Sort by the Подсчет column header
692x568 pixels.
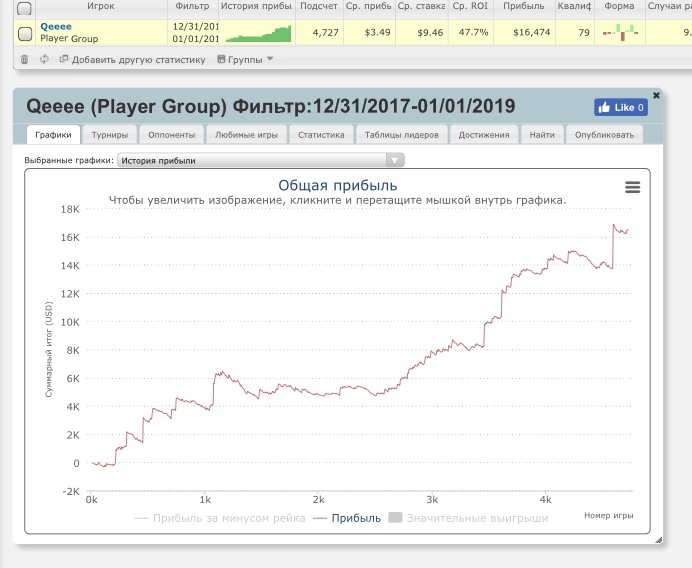319,6
